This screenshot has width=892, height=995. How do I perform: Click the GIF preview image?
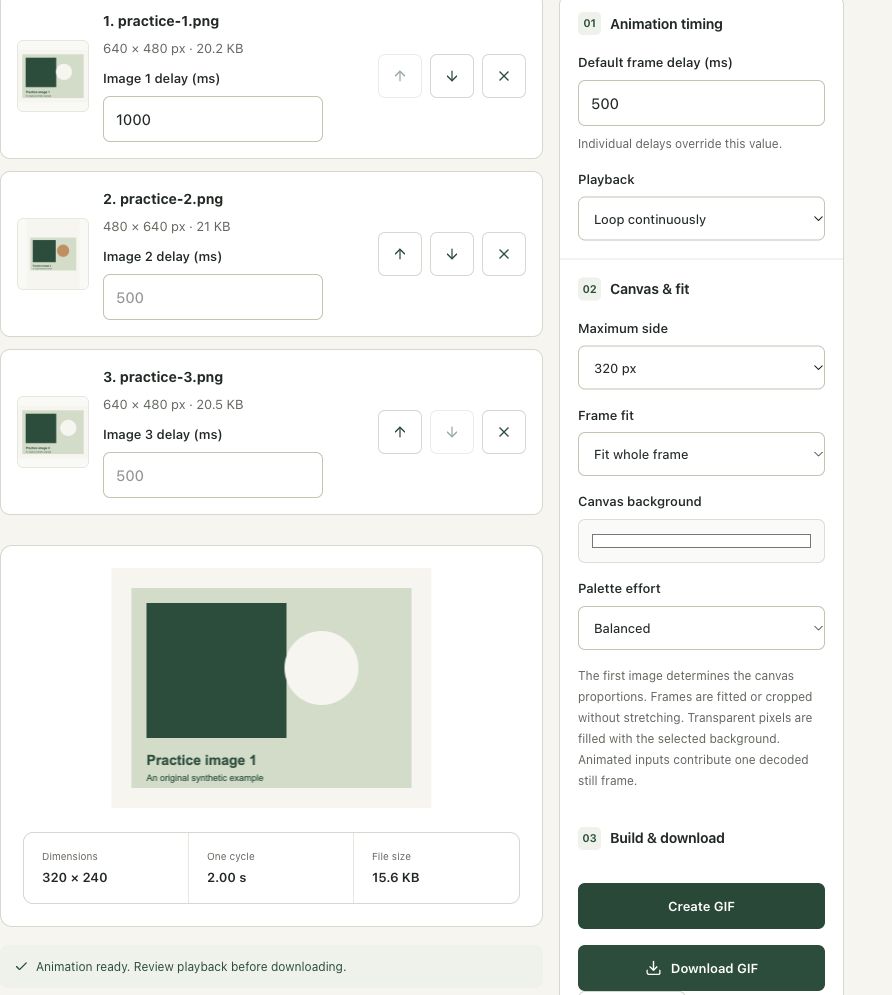(x=272, y=688)
